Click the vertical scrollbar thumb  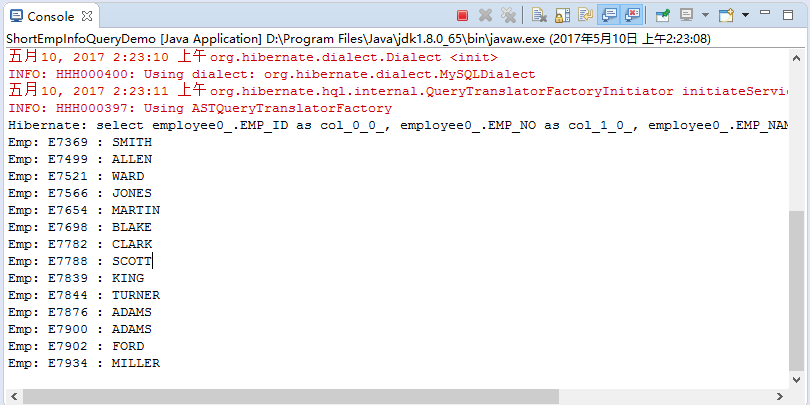click(x=796, y=290)
